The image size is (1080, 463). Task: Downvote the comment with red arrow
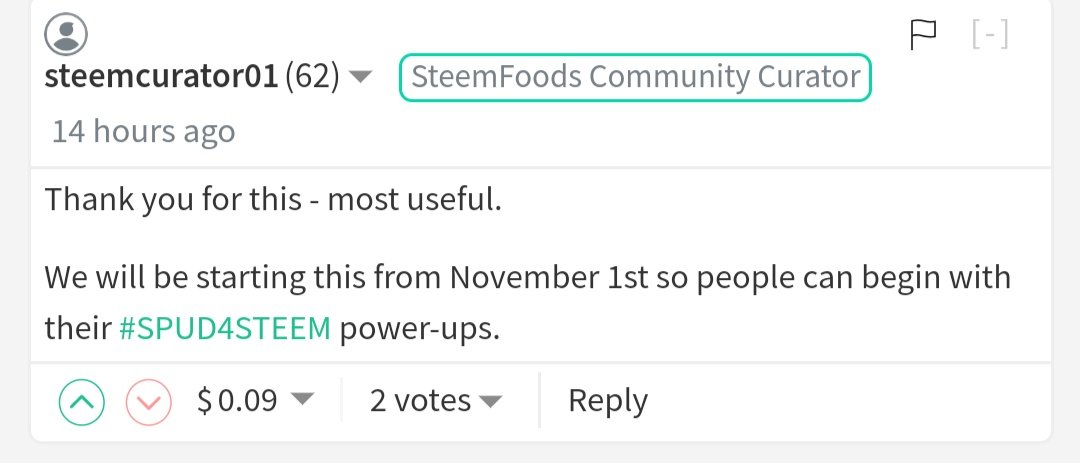(148, 402)
